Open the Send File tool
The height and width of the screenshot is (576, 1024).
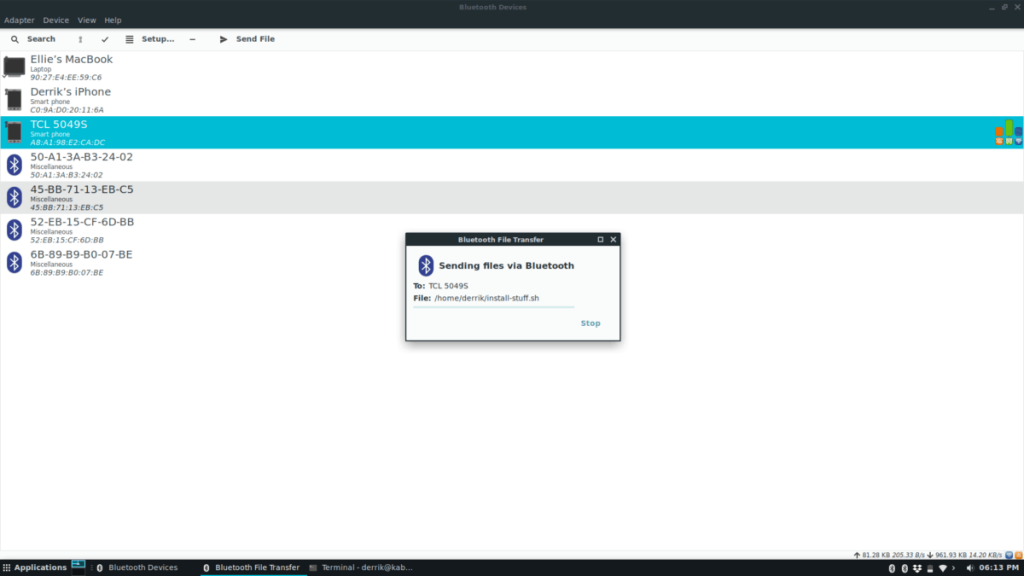(x=246, y=39)
